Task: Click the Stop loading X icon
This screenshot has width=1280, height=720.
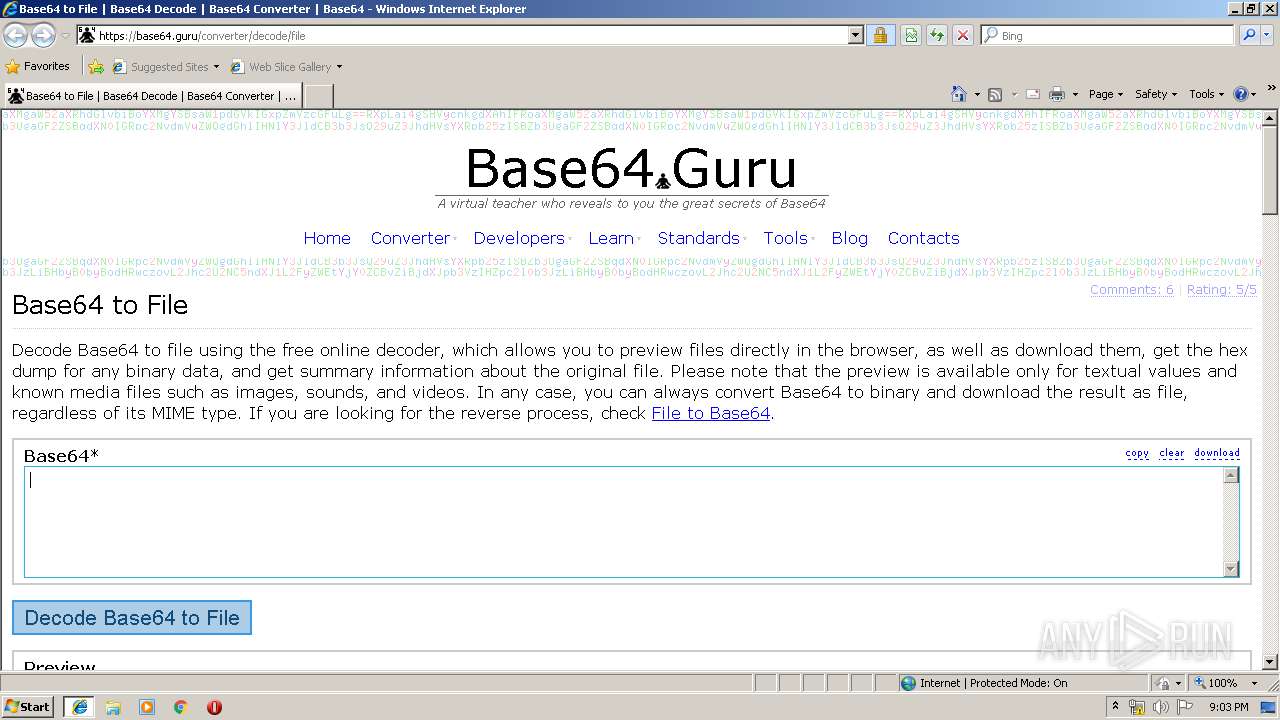Action: 963,35
